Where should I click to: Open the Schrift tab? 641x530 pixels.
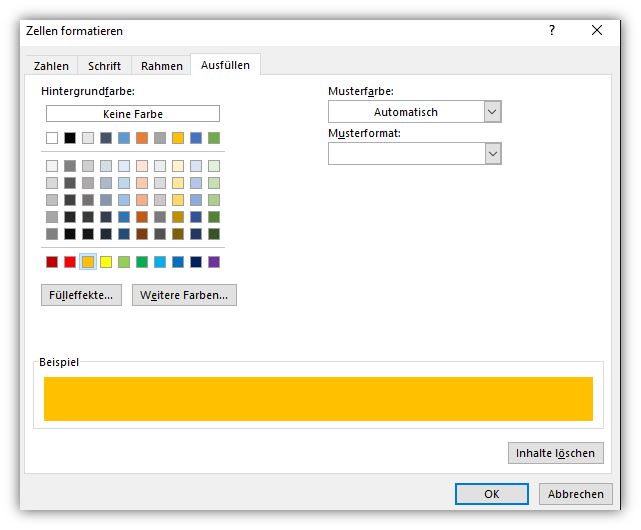(x=104, y=66)
